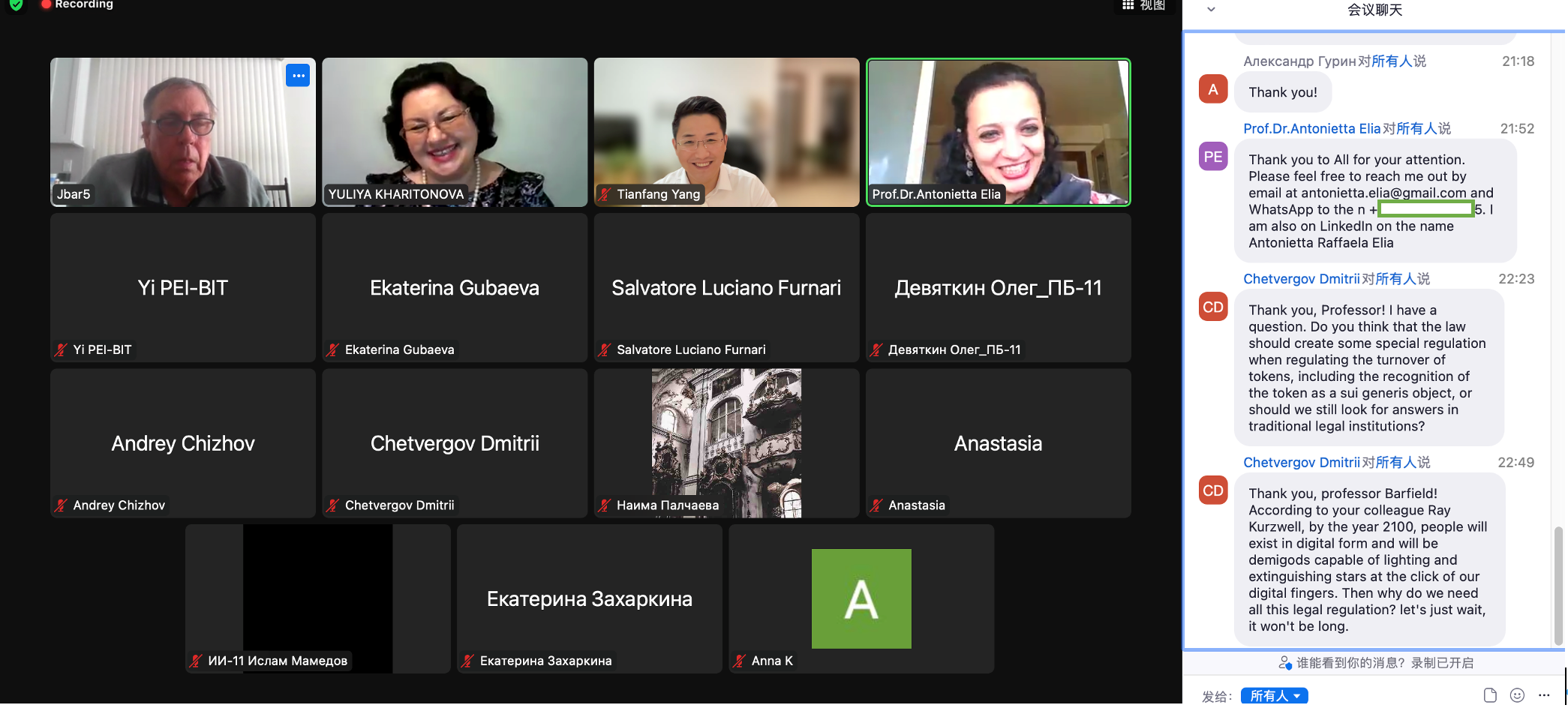Open the chat more options ellipsis
Image resolution: width=1568 pixels, height=714 pixels.
click(x=1544, y=695)
